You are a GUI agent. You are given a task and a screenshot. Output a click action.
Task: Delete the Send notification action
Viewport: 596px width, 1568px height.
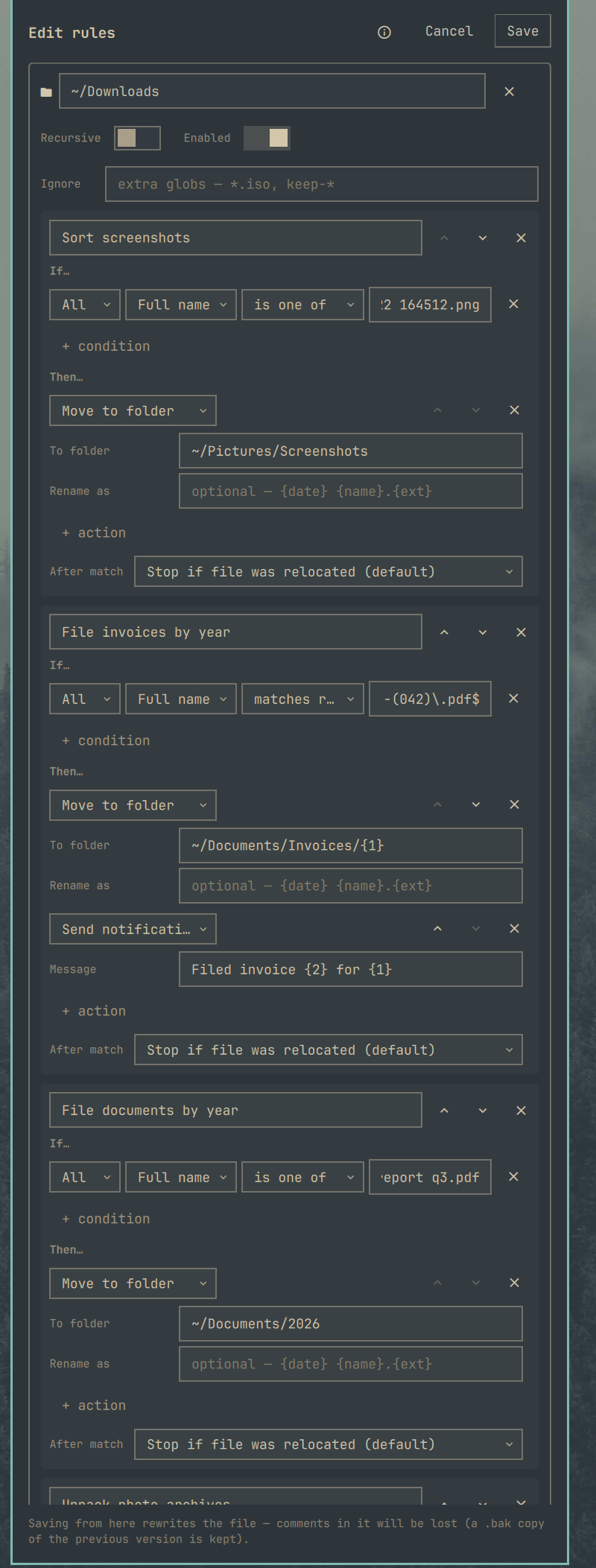pyautogui.click(x=514, y=928)
